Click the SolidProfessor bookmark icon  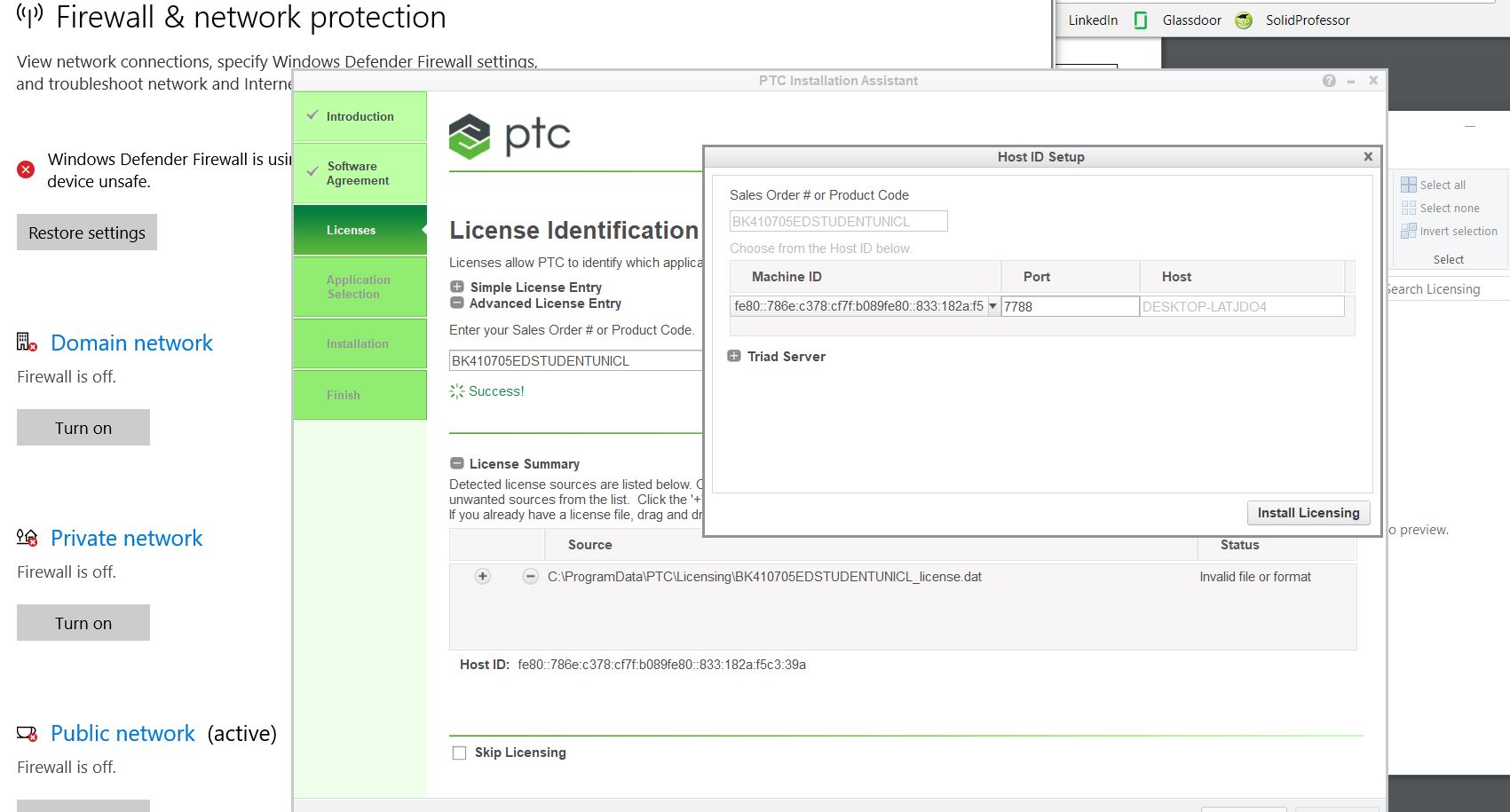coord(1244,20)
